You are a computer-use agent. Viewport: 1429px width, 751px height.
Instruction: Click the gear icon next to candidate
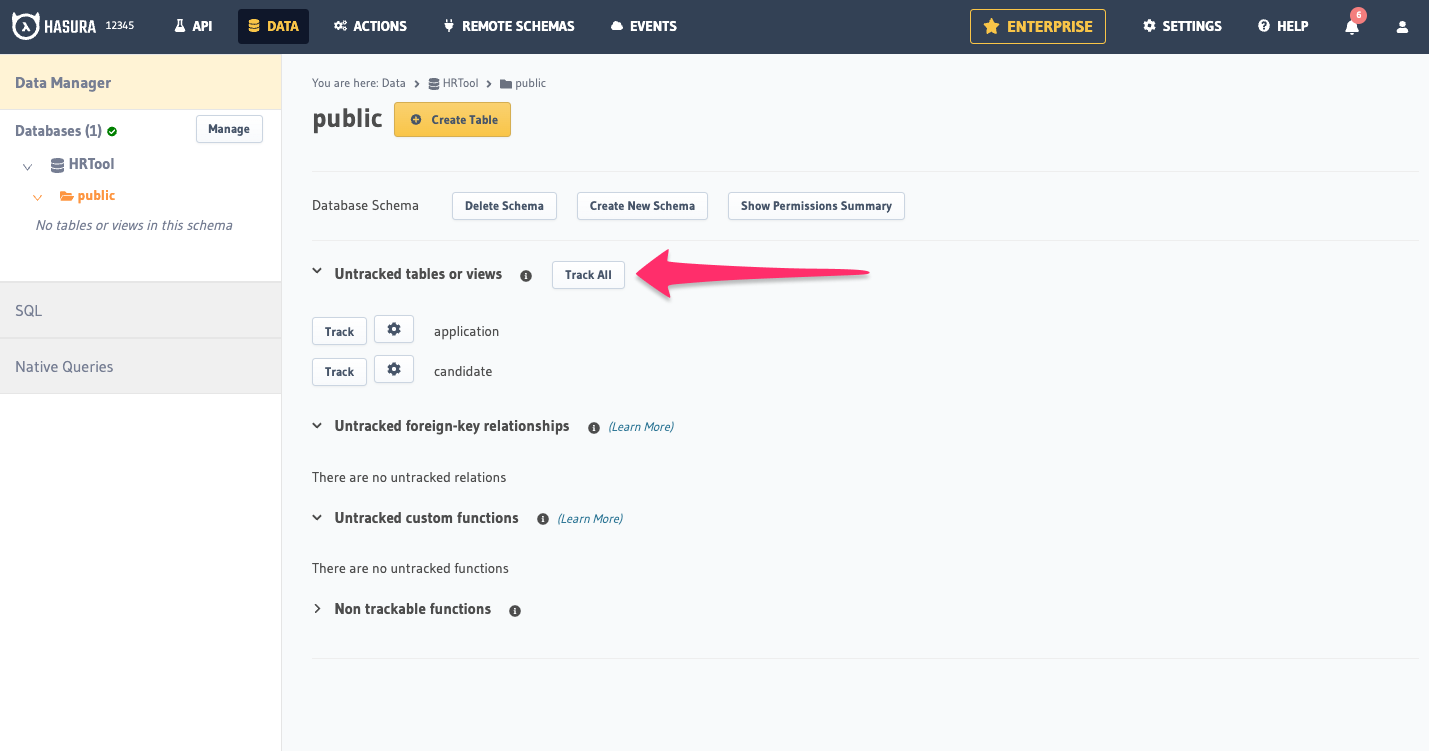point(394,369)
